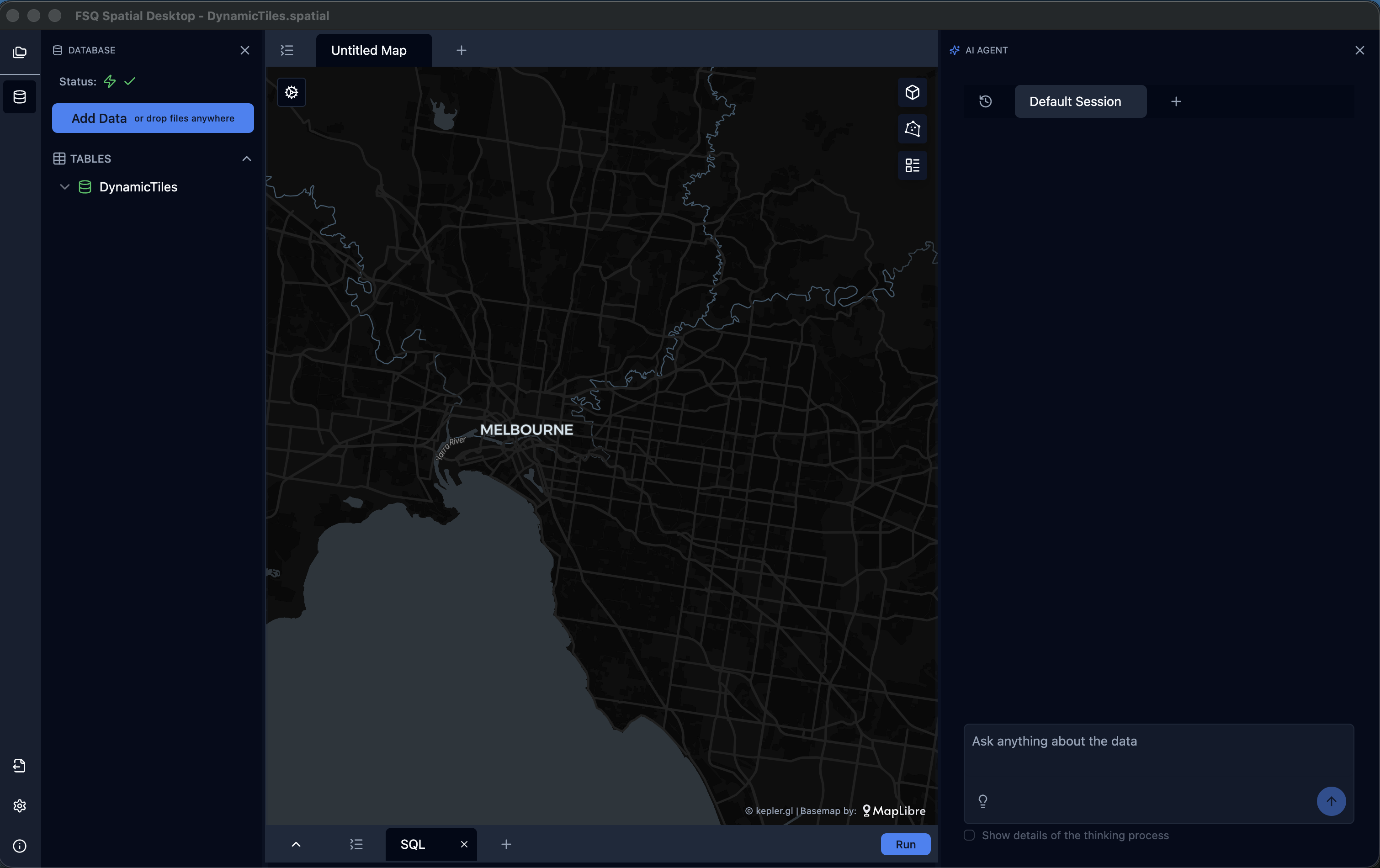Enable Show details of thinking process
Screen dimensions: 1380x868
click(969, 835)
